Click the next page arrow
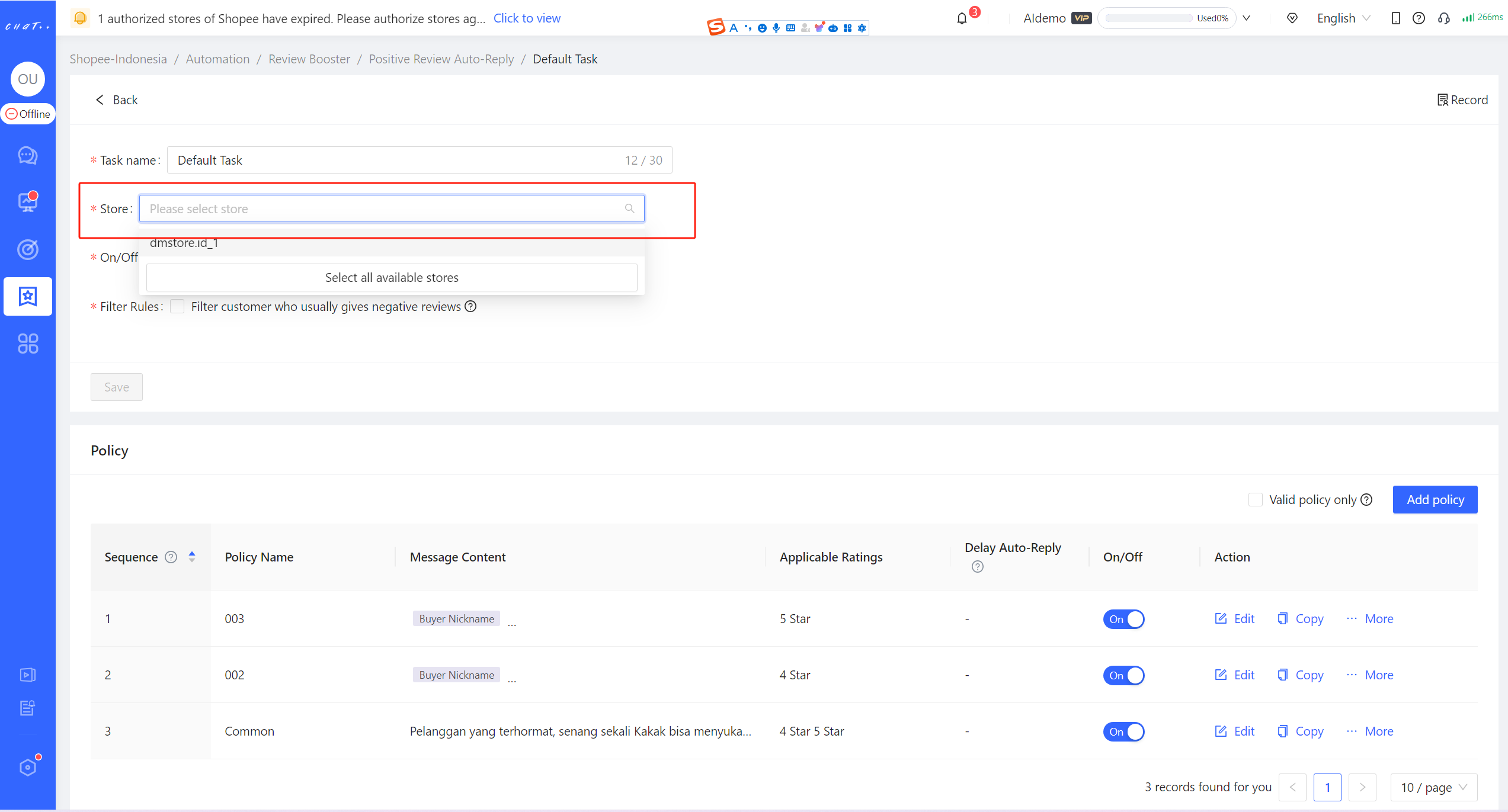The height and width of the screenshot is (812, 1508). tap(1362, 787)
